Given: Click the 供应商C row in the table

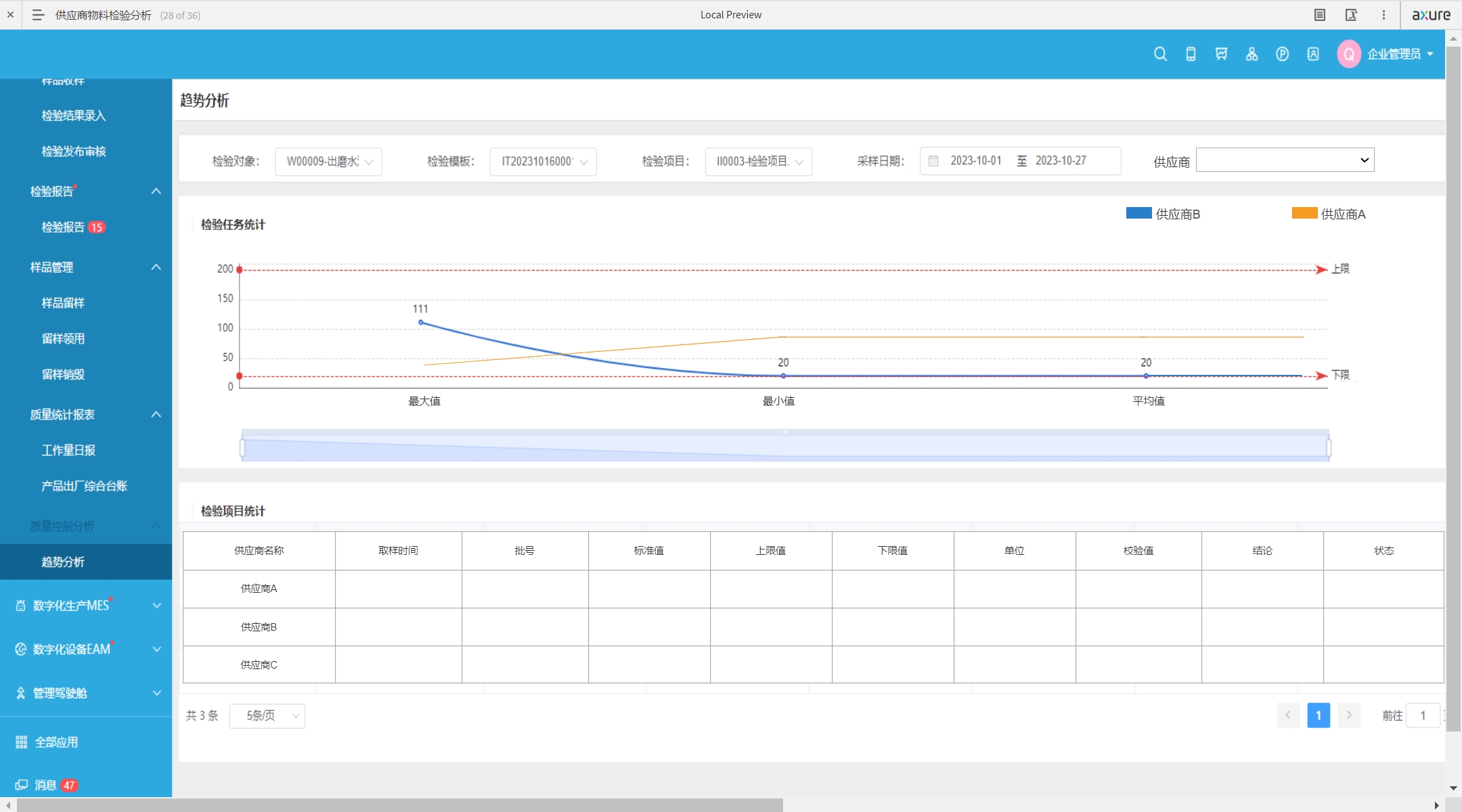Looking at the screenshot, I should (x=813, y=664).
